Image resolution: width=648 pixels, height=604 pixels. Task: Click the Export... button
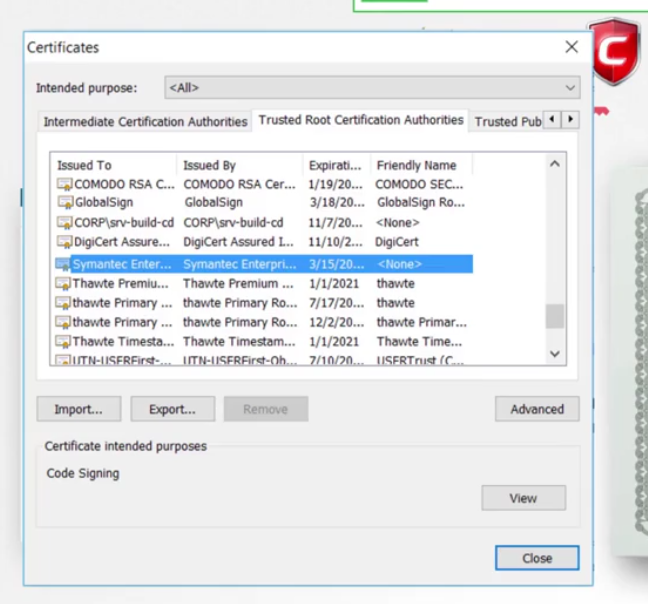click(x=173, y=409)
